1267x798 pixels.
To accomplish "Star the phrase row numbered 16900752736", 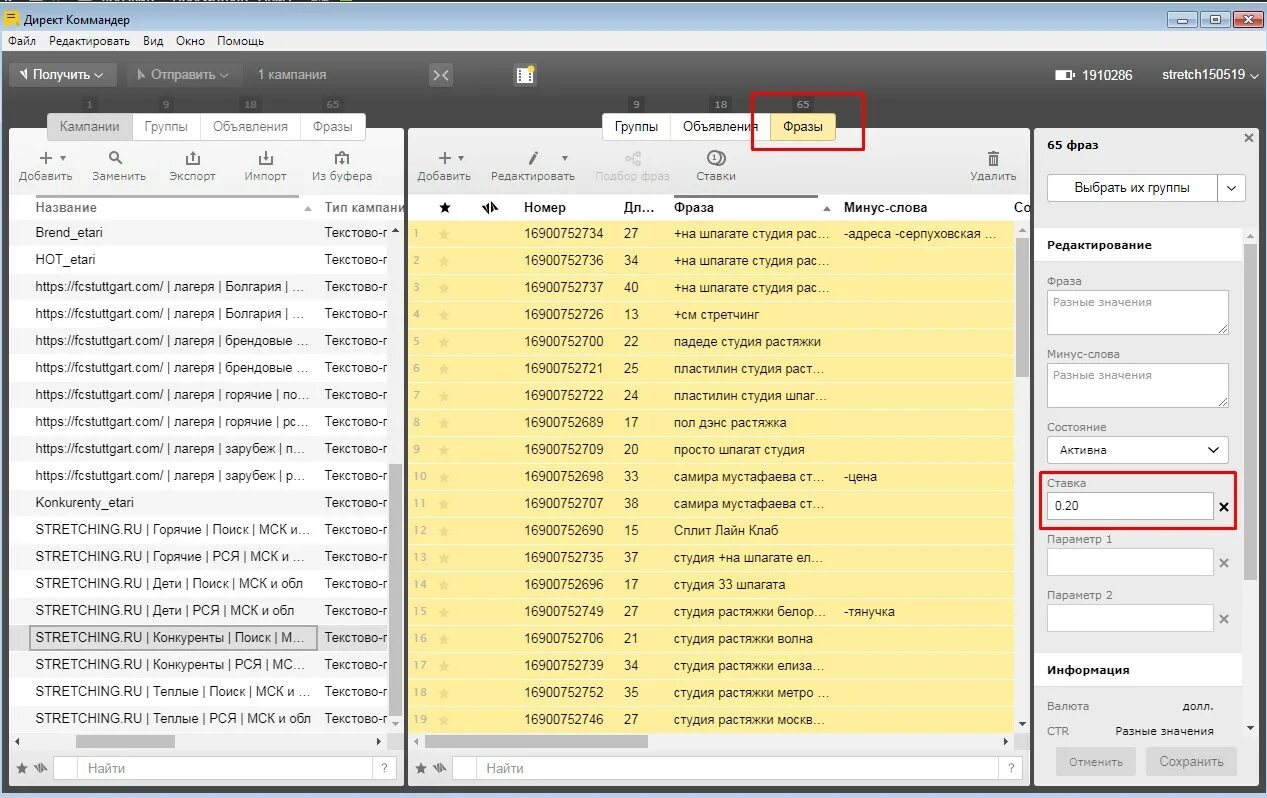I will coord(445,261).
